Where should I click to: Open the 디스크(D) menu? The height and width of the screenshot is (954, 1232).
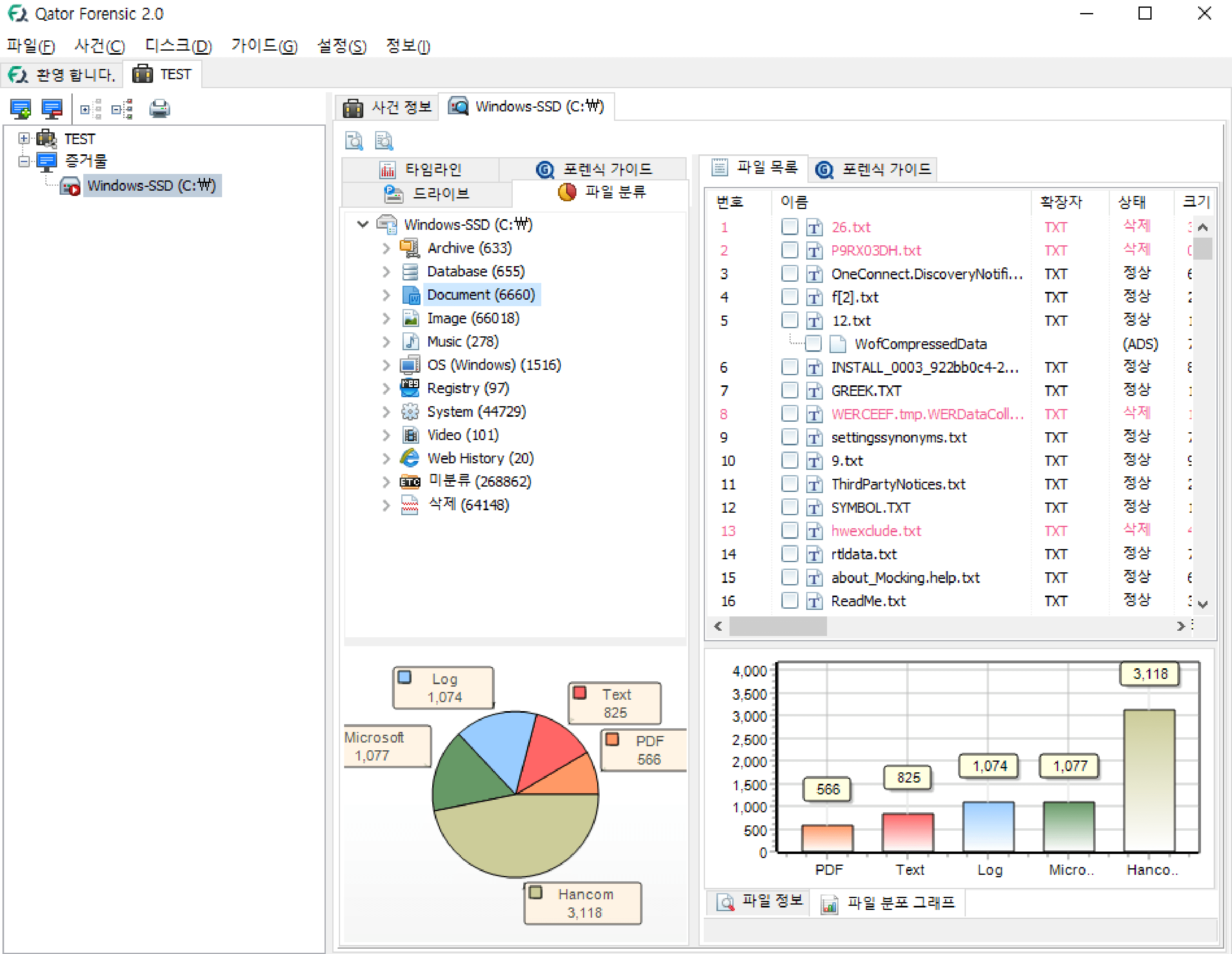pyautogui.click(x=178, y=45)
